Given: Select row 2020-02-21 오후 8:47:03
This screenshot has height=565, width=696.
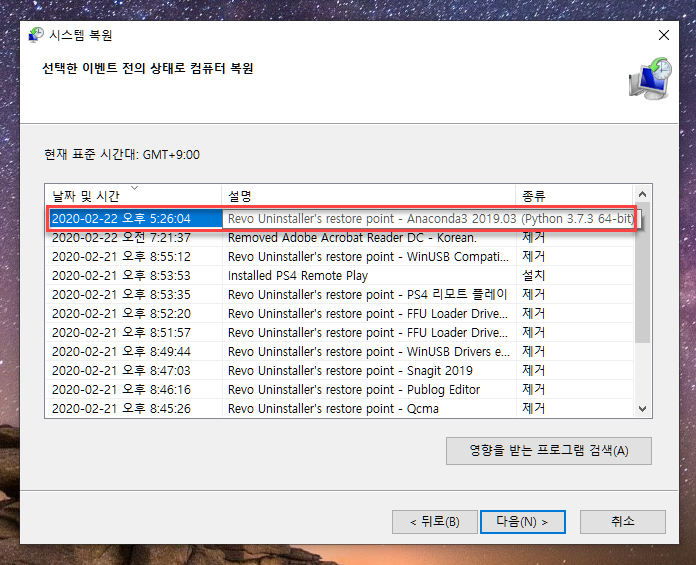Looking at the screenshot, I should point(340,371).
